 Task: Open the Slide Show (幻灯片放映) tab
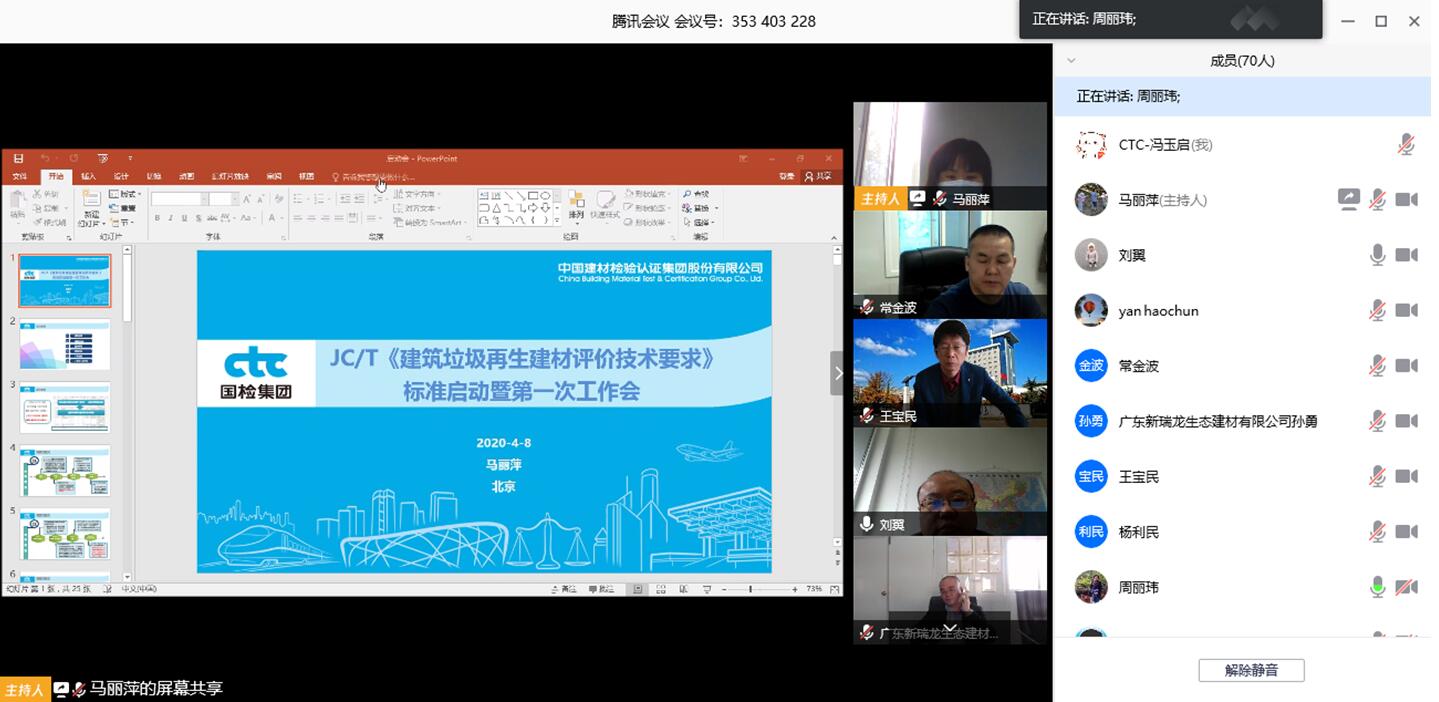[x=230, y=177]
